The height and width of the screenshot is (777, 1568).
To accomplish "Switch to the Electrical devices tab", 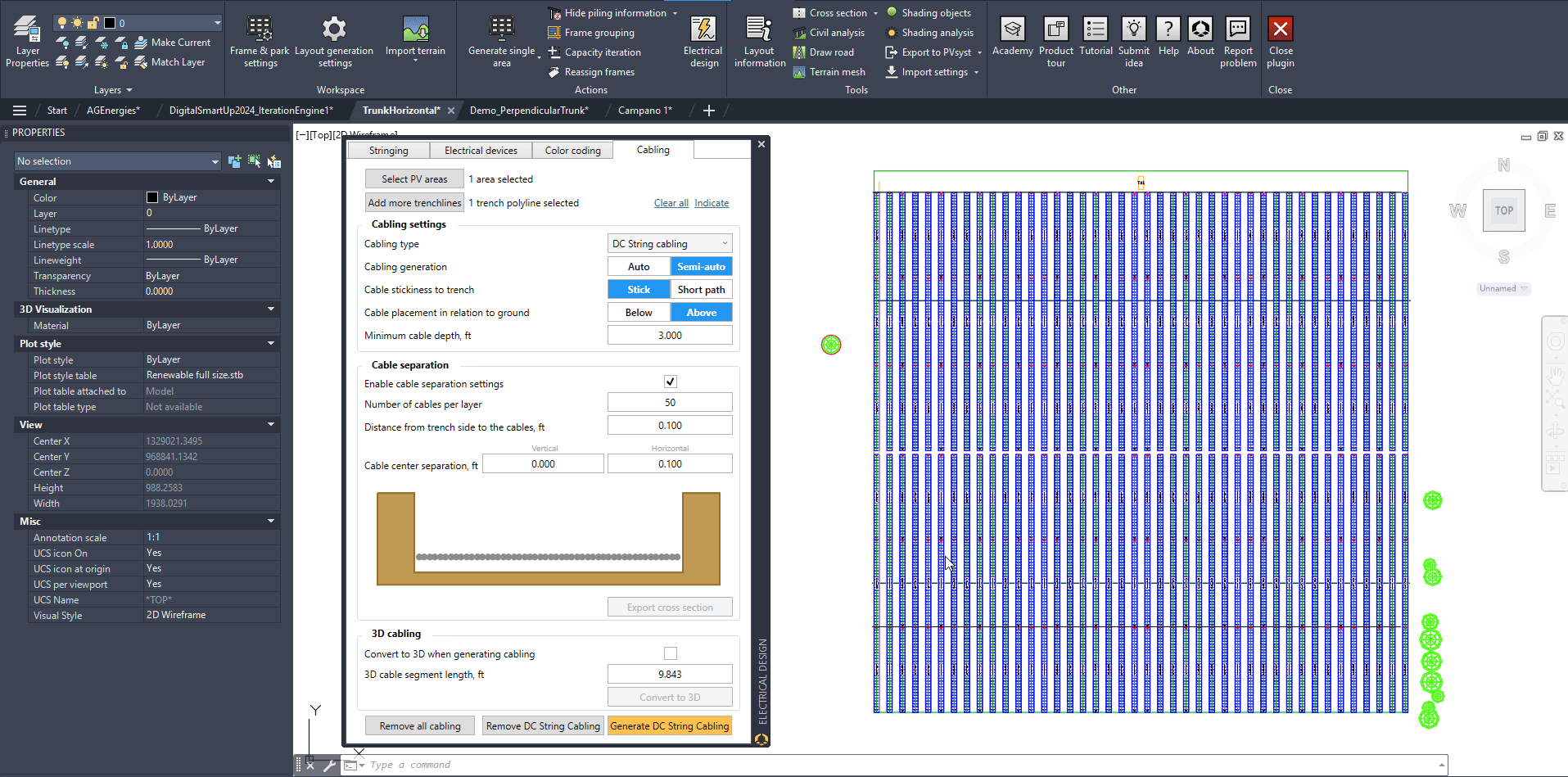I will 481,151.
